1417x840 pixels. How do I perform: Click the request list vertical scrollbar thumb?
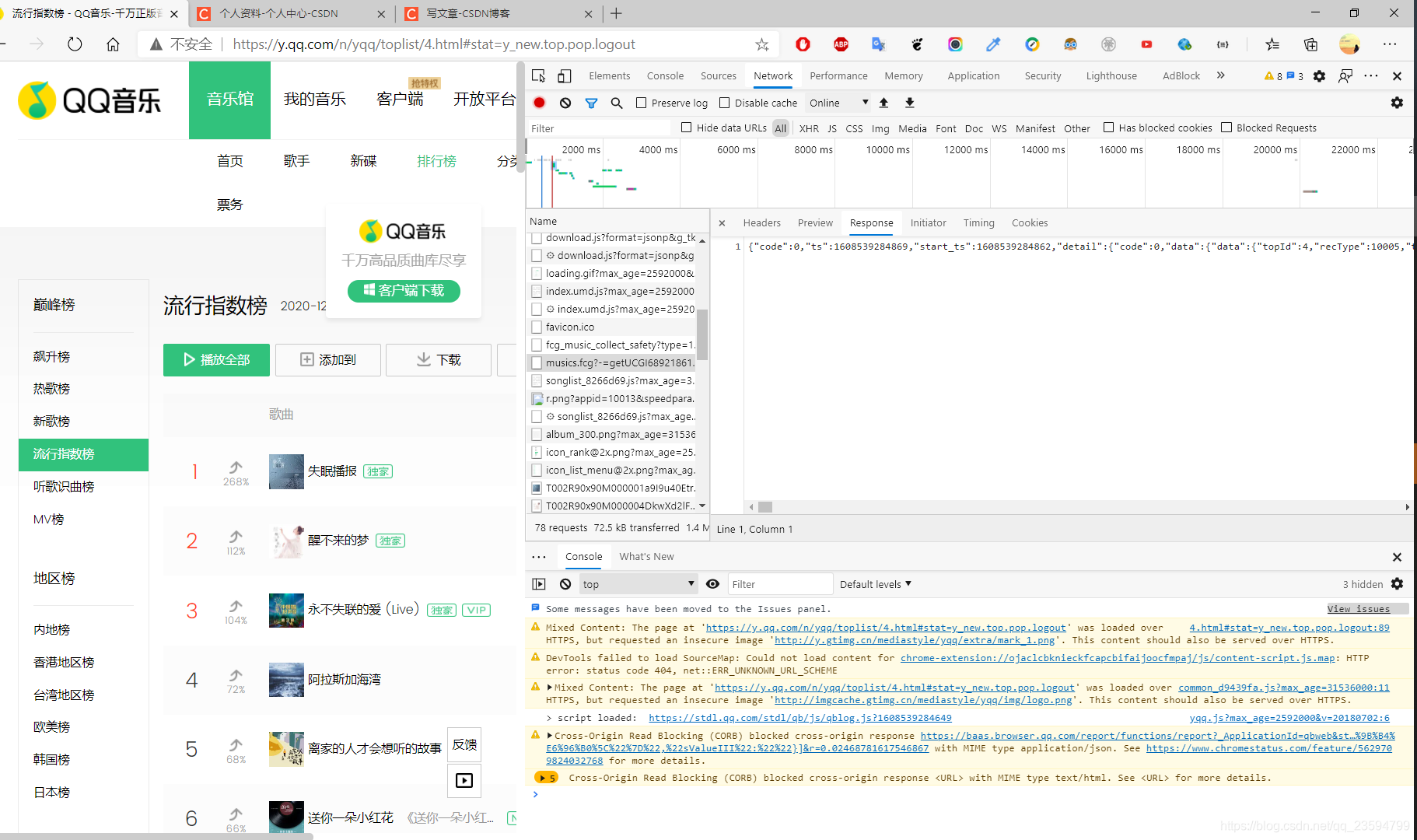click(x=702, y=334)
